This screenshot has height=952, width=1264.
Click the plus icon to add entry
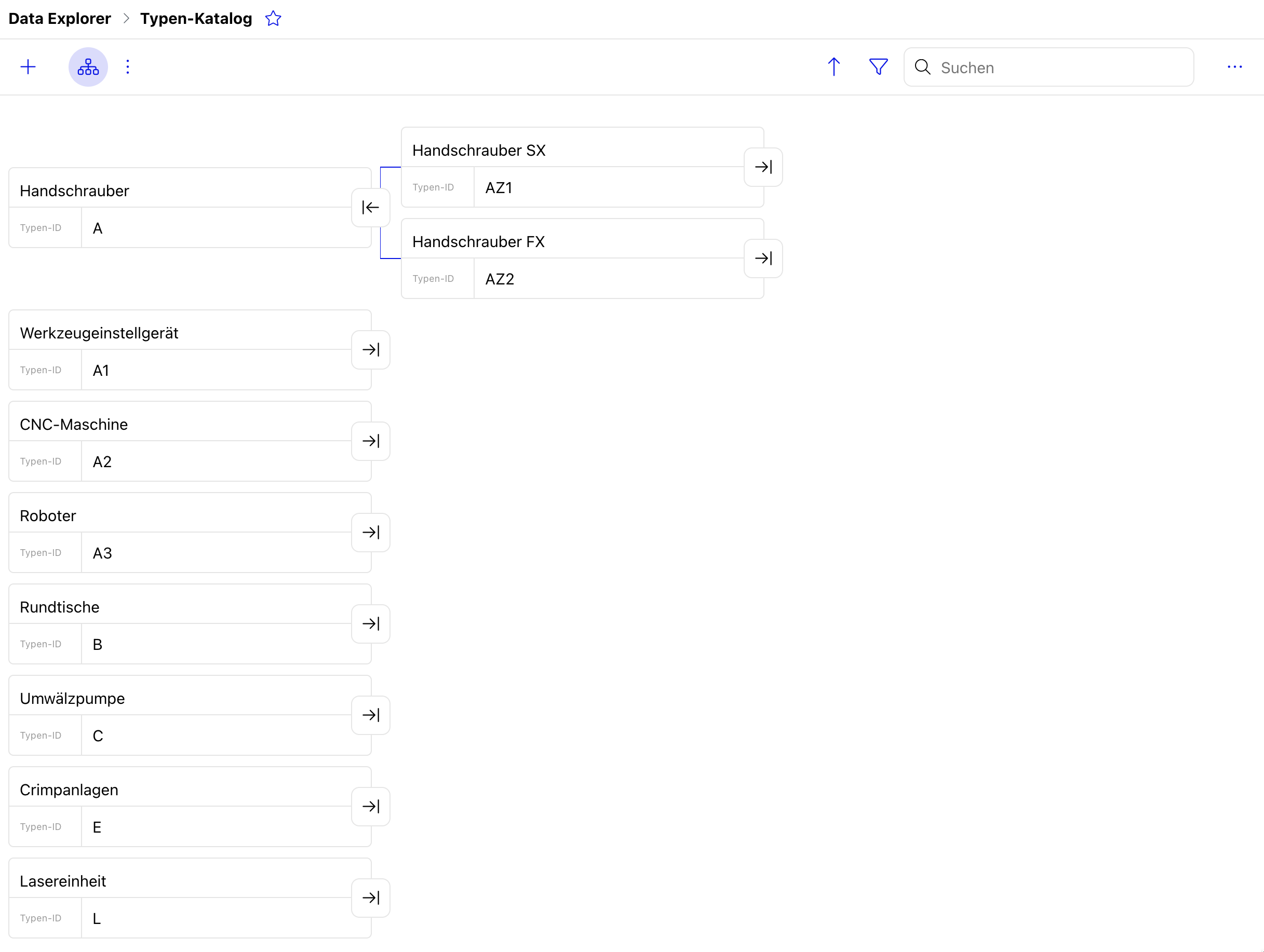pyautogui.click(x=28, y=67)
